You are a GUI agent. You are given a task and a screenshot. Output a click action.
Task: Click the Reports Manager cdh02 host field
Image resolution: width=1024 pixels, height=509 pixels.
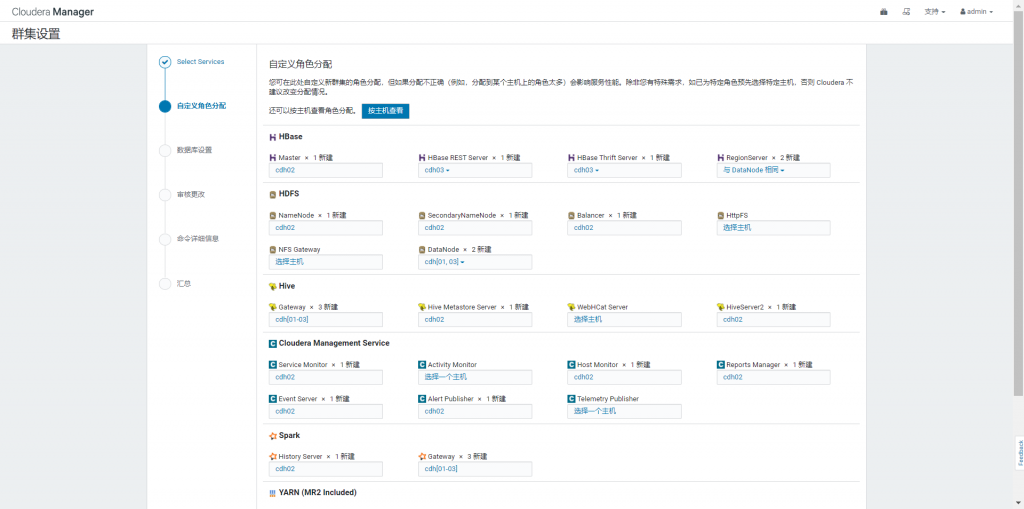tap(774, 377)
